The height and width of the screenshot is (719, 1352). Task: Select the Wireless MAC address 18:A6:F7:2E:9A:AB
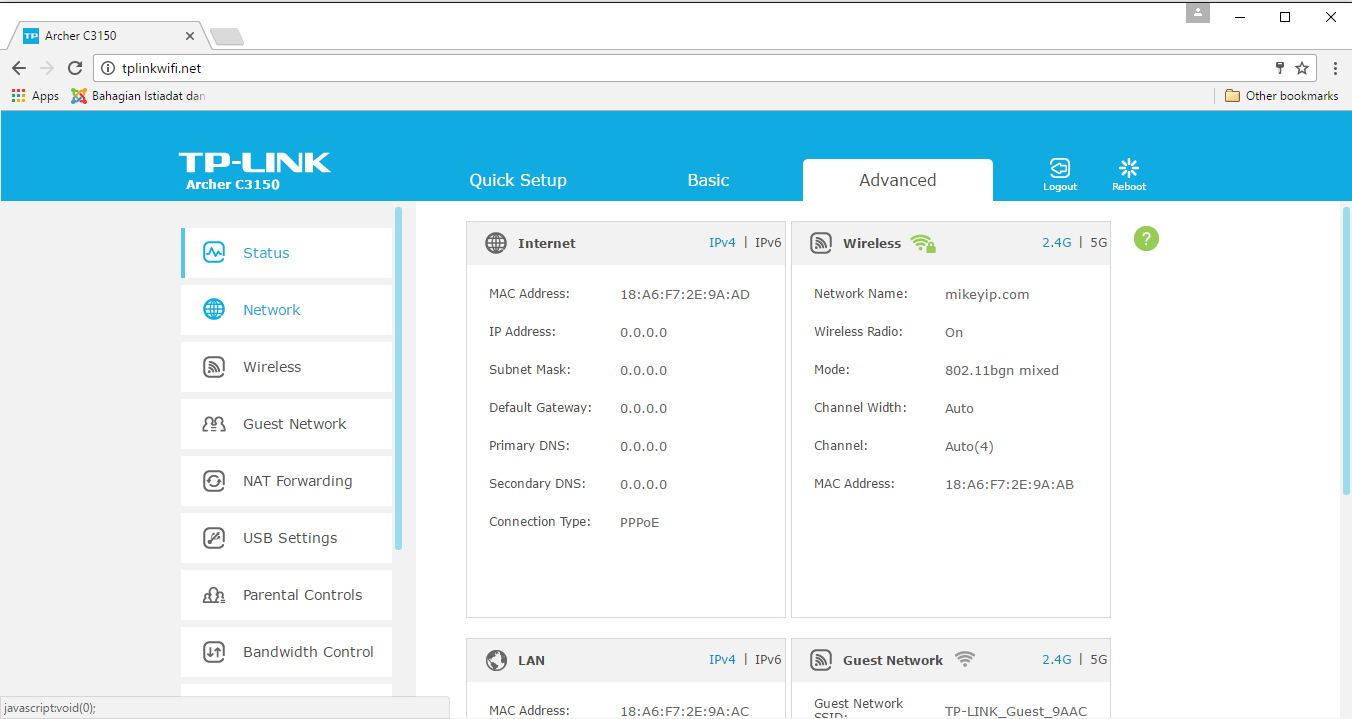(x=1009, y=485)
